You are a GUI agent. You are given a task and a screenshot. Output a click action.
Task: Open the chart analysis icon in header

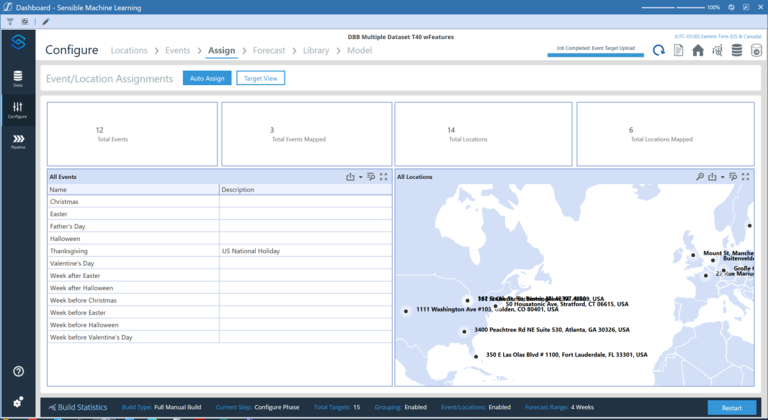tap(718, 50)
